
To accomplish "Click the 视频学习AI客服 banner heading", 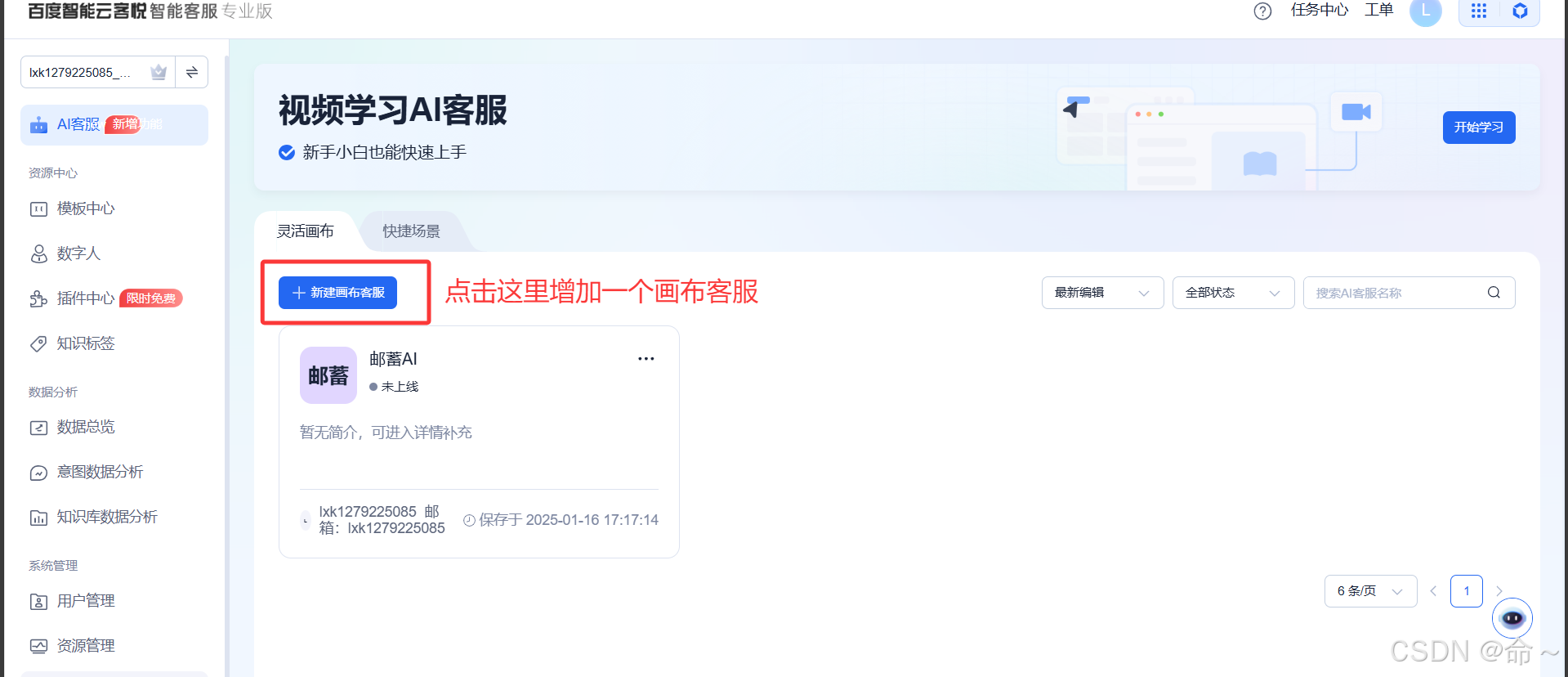I will (x=393, y=110).
